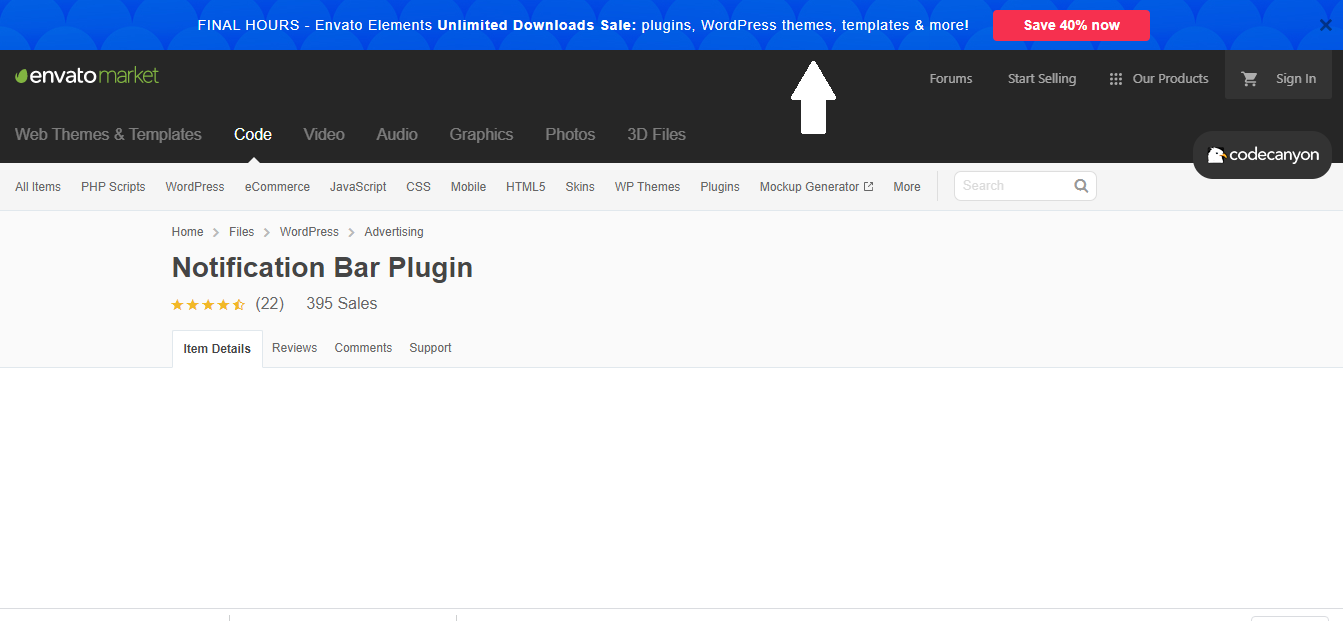This screenshot has height=621, width=1343.
Task: Go to Home breadcrumb
Action: point(187,232)
